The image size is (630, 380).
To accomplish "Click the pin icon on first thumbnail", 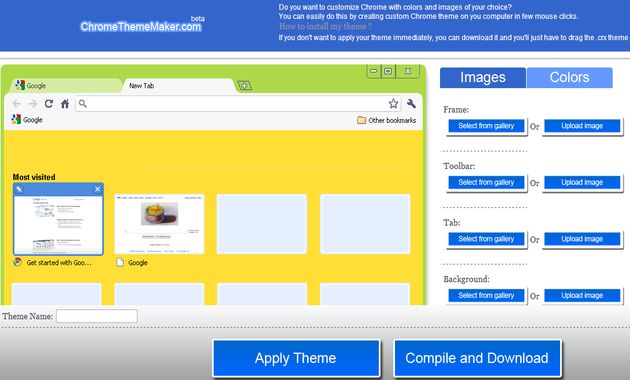I will (x=19, y=189).
